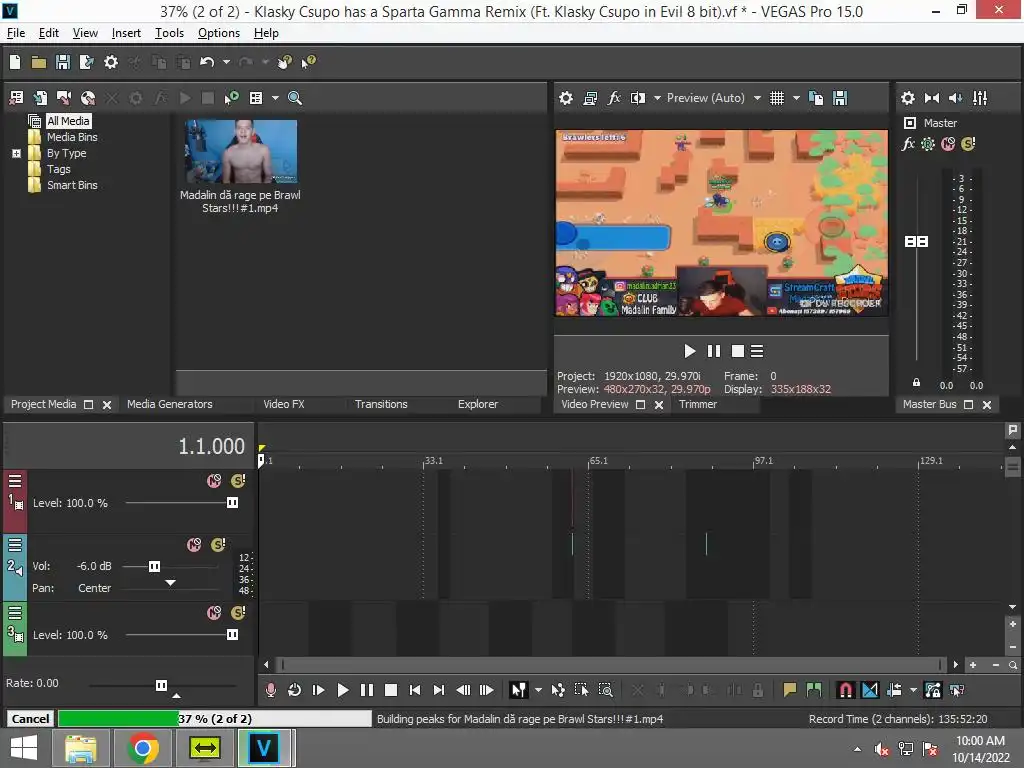Click the Master FX icon
This screenshot has width=1024, height=768.
click(x=908, y=144)
